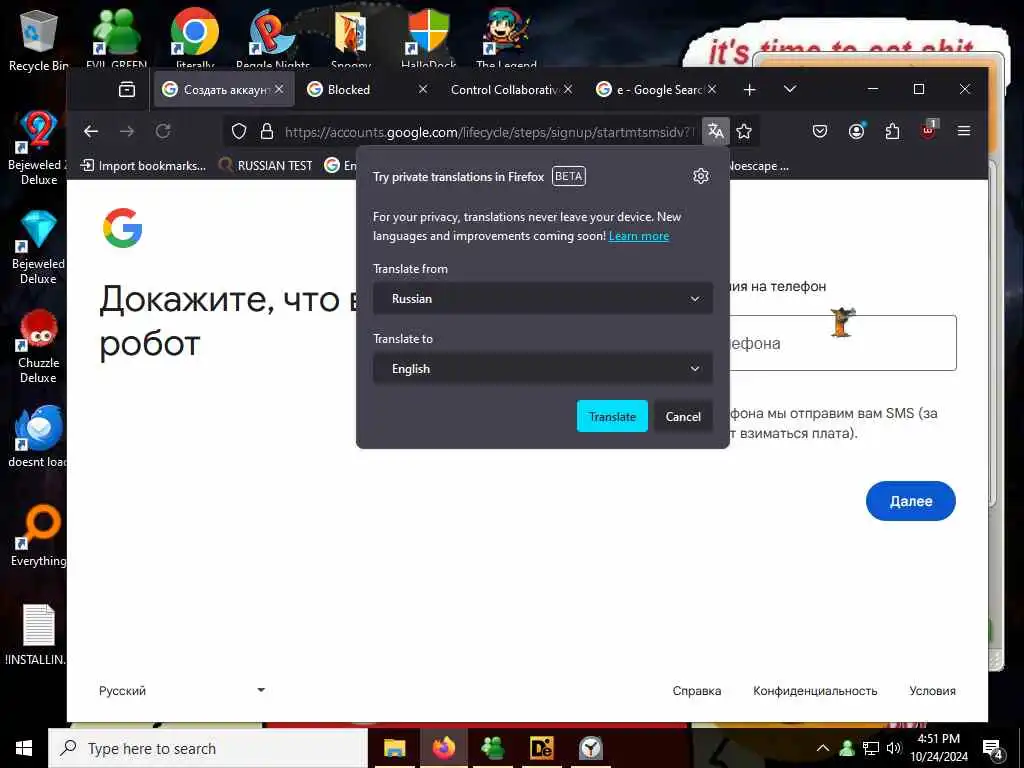Open clock app in taskbar
1024x768 pixels.
pos(590,748)
